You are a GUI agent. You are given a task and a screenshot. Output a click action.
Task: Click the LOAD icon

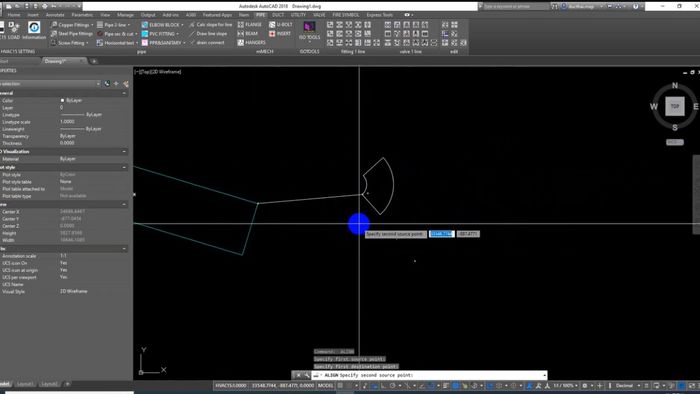(x=14, y=31)
